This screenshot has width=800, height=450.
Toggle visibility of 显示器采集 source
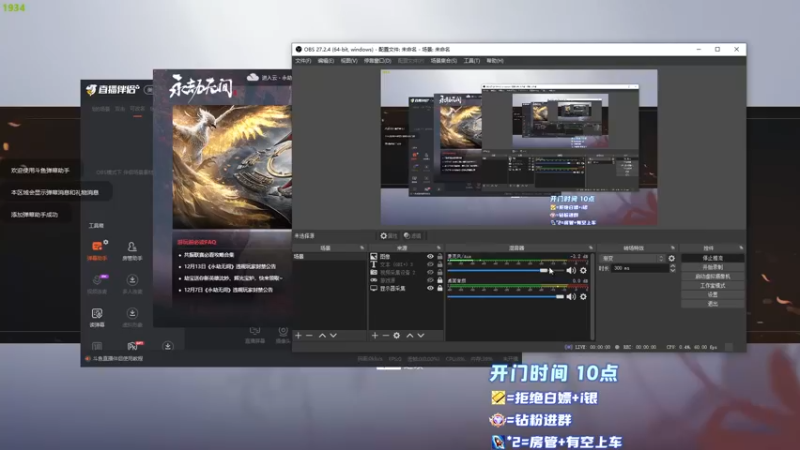430,288
